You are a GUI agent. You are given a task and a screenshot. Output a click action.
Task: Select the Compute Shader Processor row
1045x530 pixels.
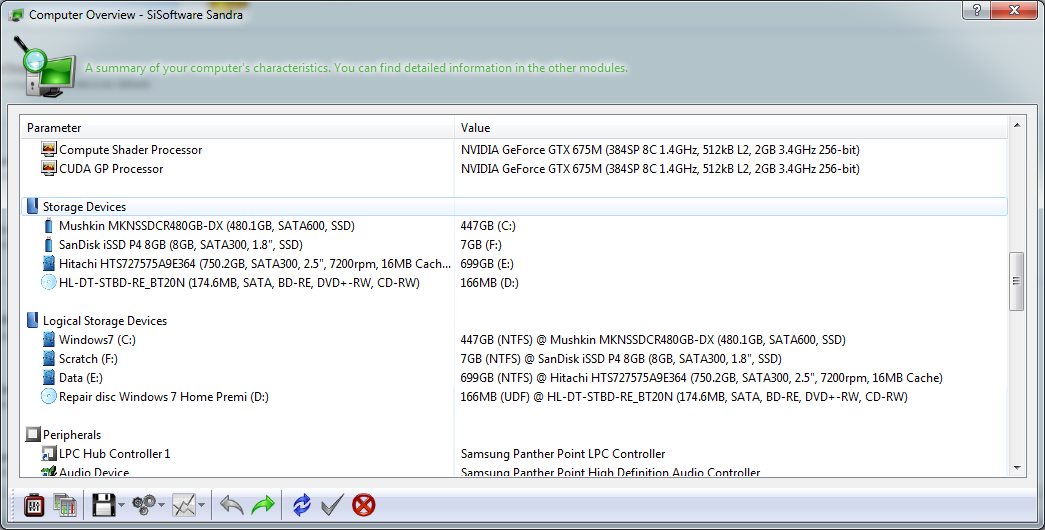[x=515, y=150]
